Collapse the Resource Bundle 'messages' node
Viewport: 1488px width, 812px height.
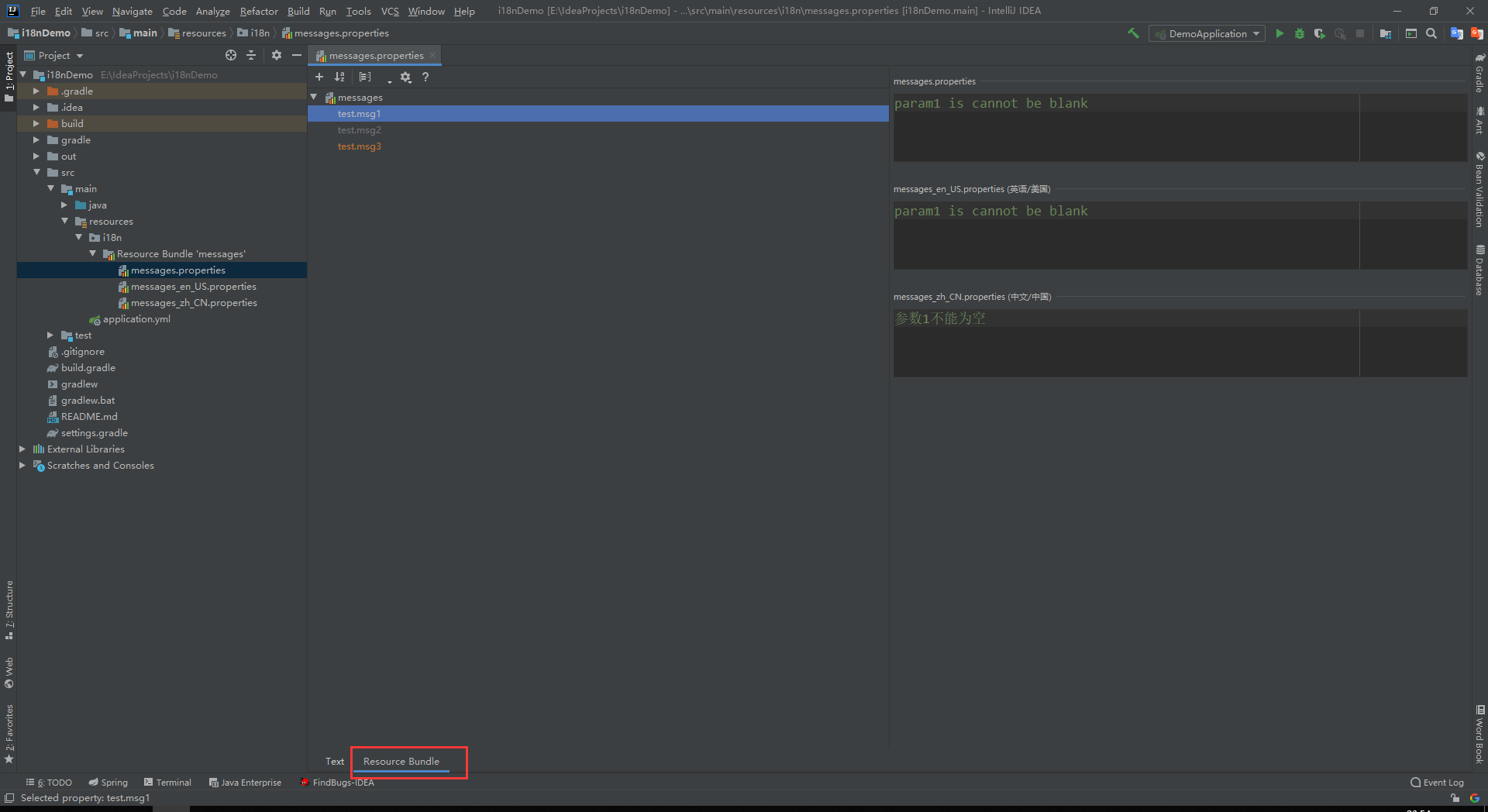[91, 253]
